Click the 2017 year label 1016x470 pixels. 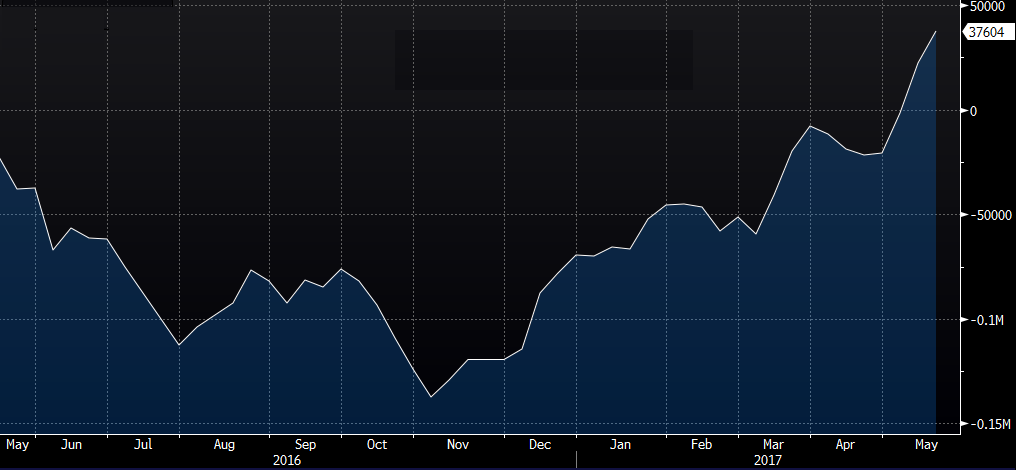pos(768,460)
